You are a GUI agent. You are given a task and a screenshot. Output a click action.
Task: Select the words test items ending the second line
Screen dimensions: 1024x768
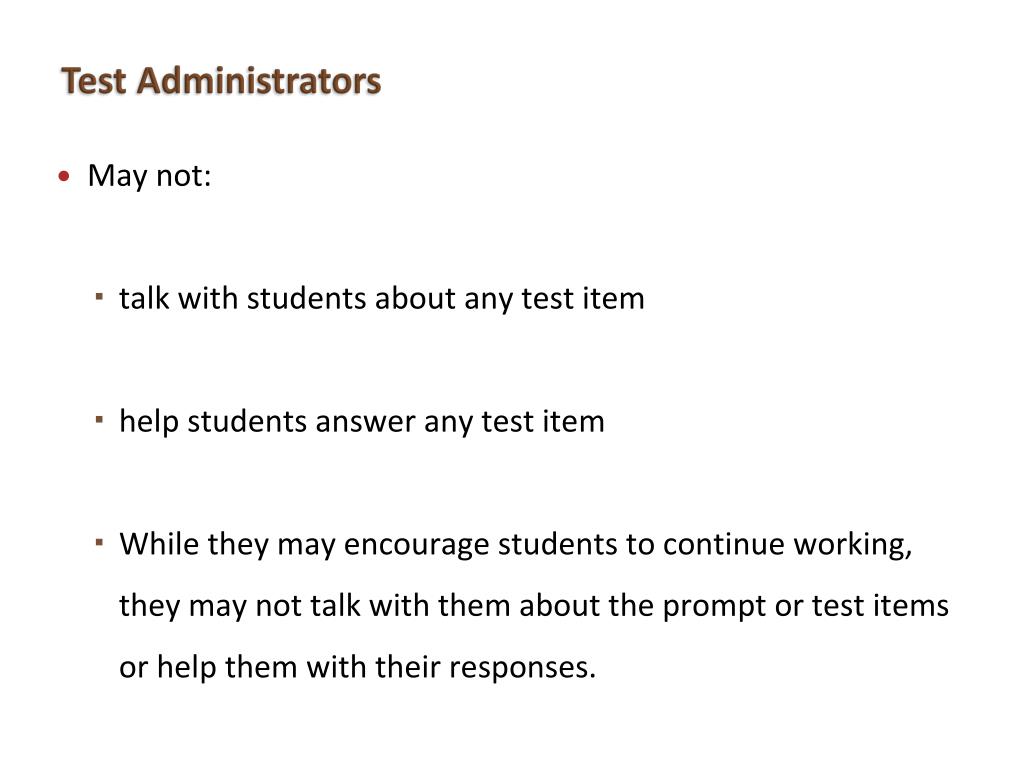pos(880,605)
